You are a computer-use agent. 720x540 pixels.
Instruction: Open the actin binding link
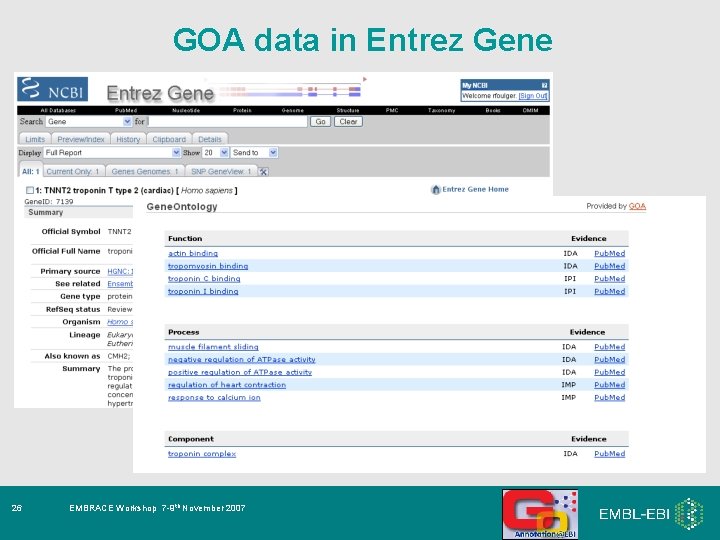(x=193, y=253)
